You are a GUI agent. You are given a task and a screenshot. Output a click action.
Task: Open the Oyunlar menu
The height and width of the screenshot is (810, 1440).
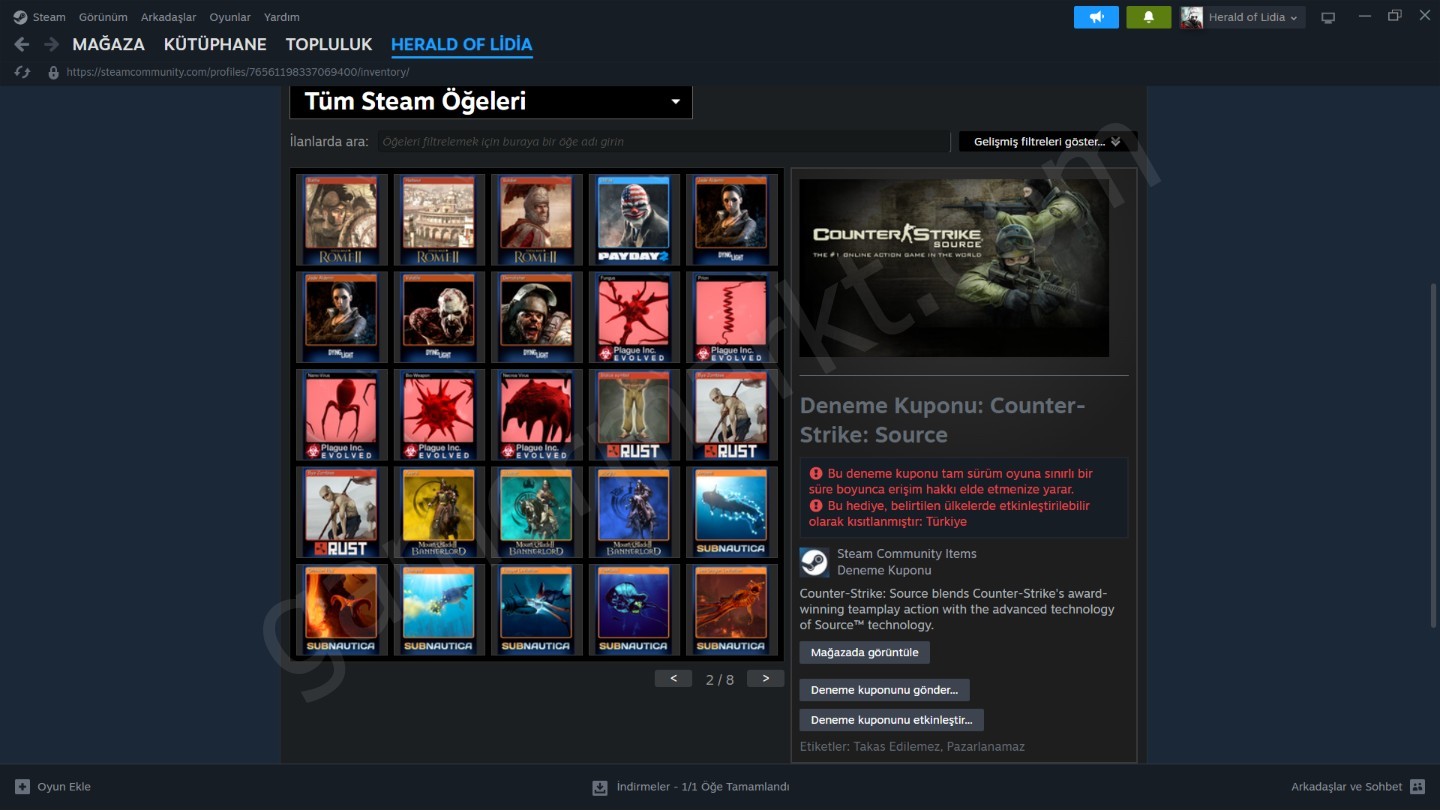(x=230, y=17)
